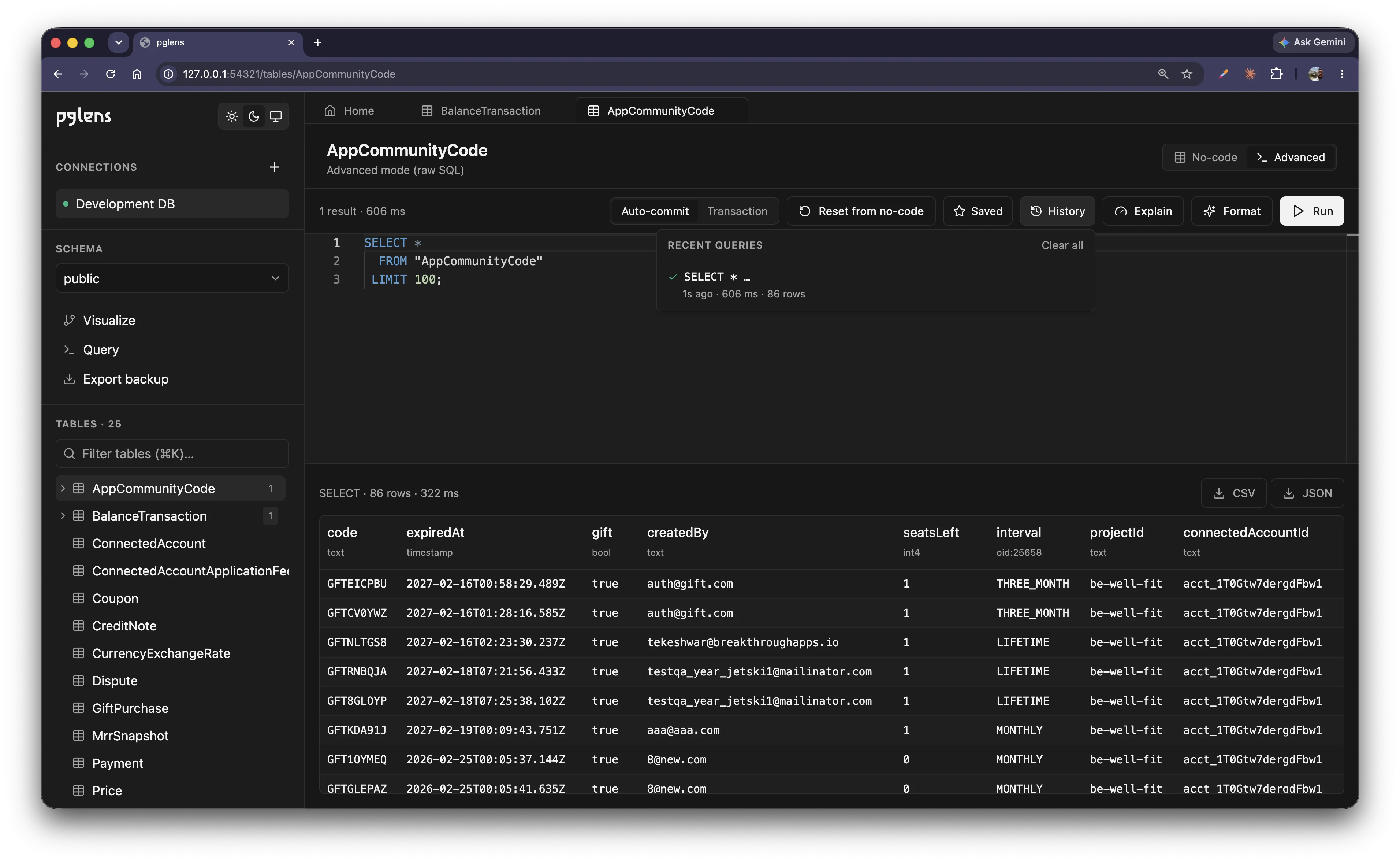Toggle the History panel
The height and width of the screenshot is (863, 1400).
[1057, 211]
